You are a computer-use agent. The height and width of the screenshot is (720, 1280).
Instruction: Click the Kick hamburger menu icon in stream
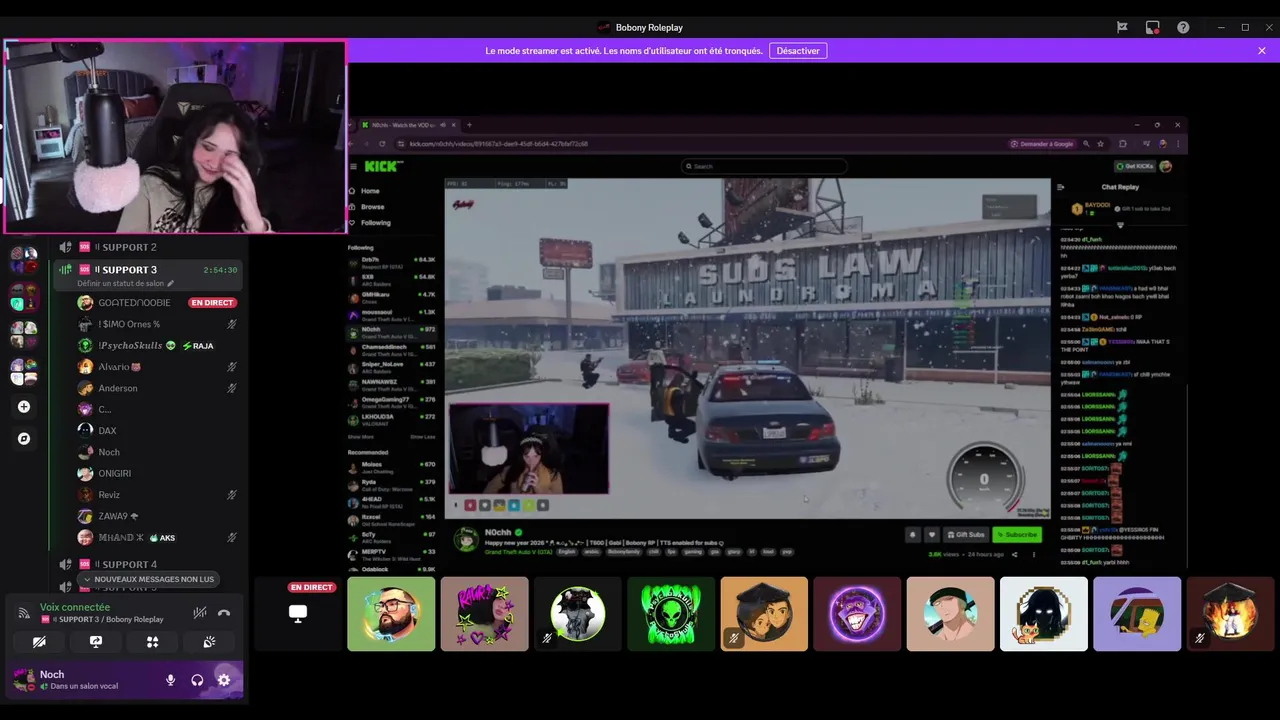click(x=353, y=166)
